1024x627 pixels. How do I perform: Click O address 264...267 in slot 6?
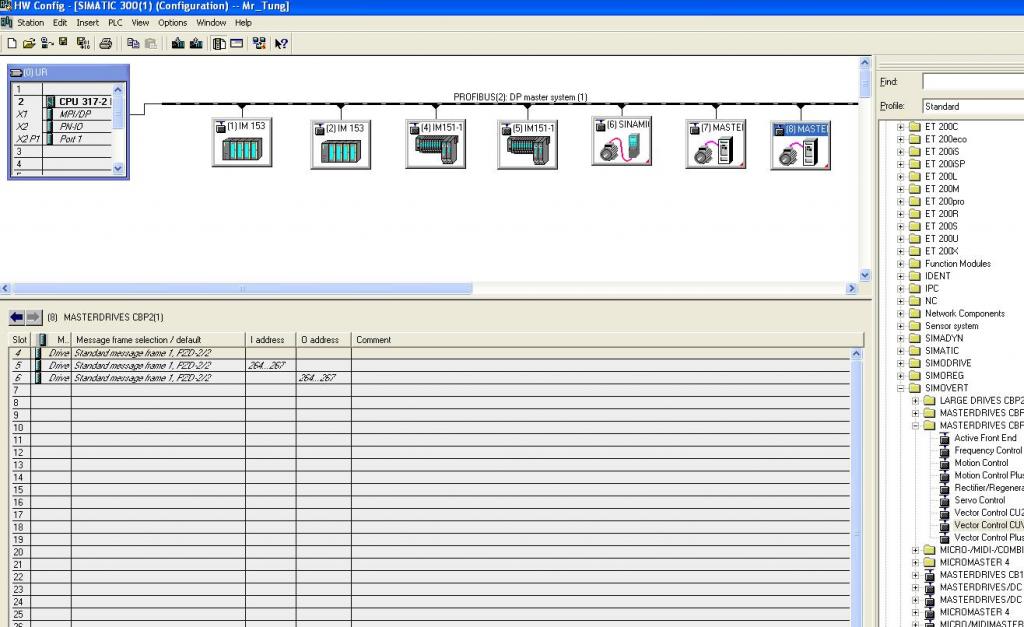317,378
